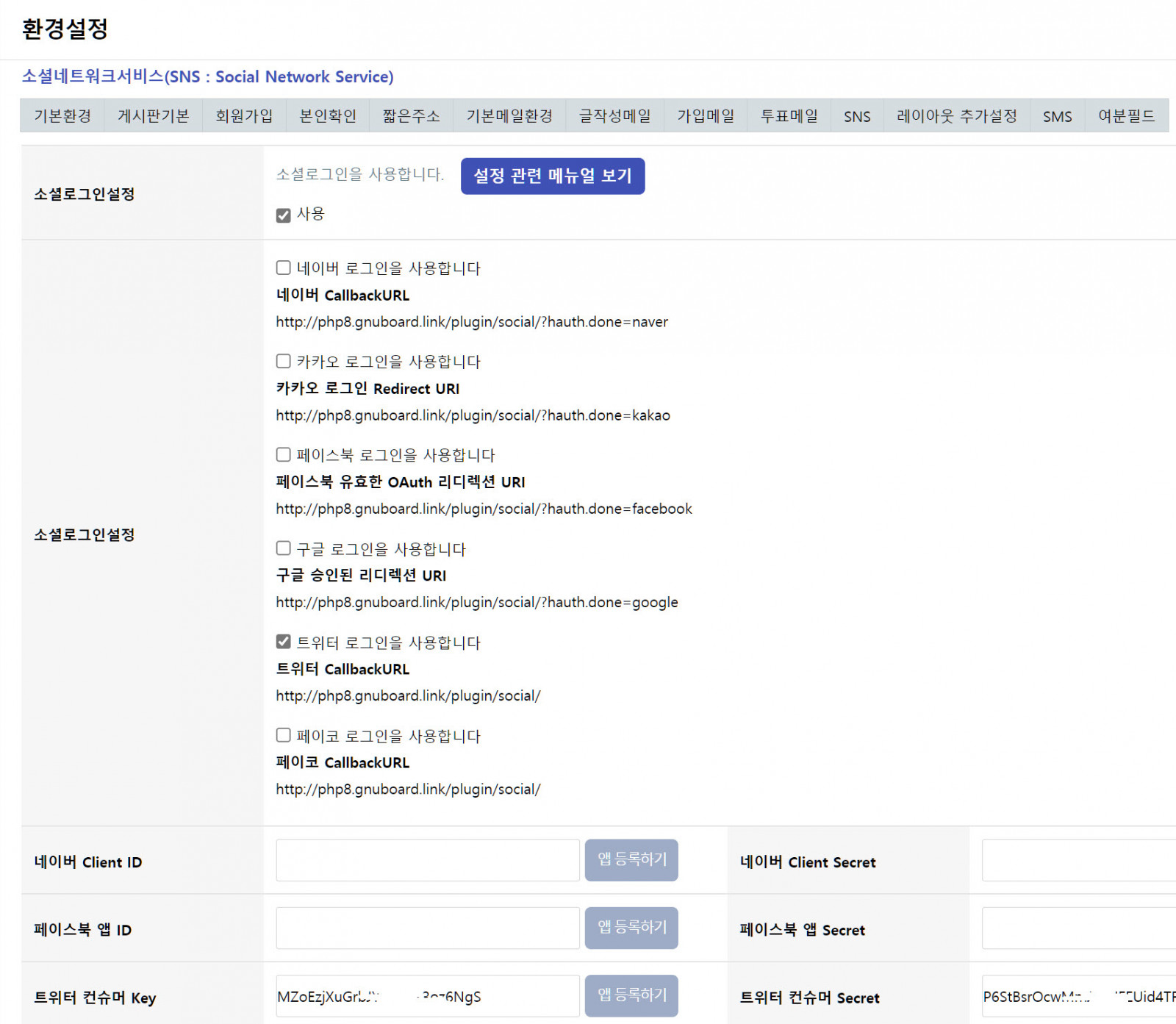Click the 페이스북 앱 Secret input field
1176x1024 pixels.
[x=1079, y=928]
